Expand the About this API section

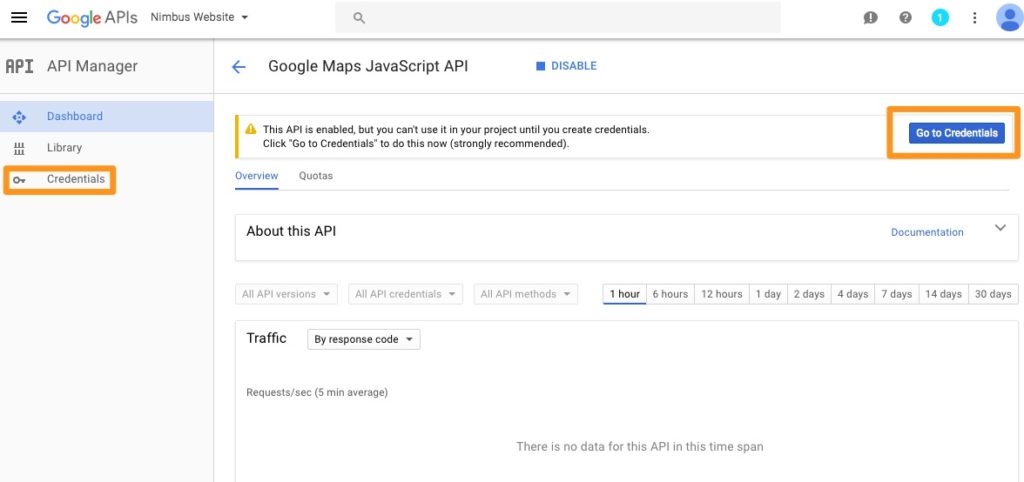(x=1000, y=228)
